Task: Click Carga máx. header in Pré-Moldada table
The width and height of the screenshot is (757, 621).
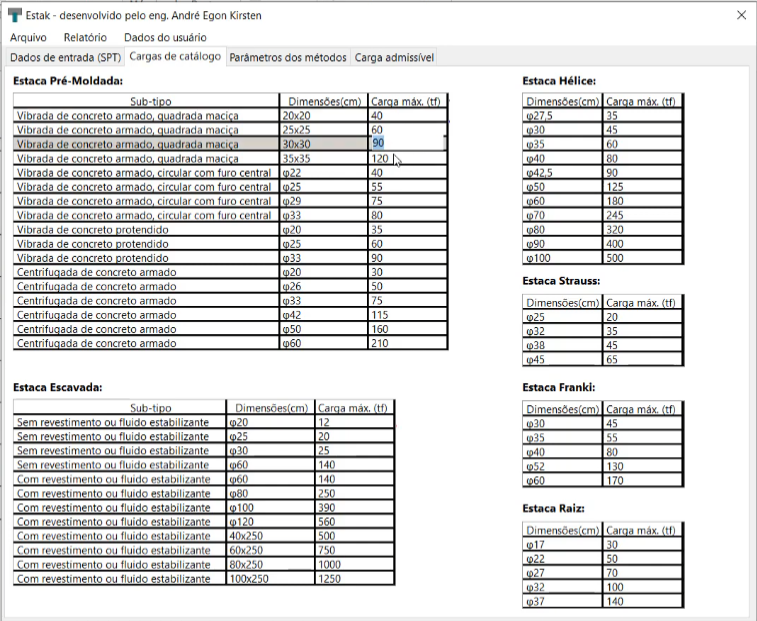Action: click(x=407, y=101)
